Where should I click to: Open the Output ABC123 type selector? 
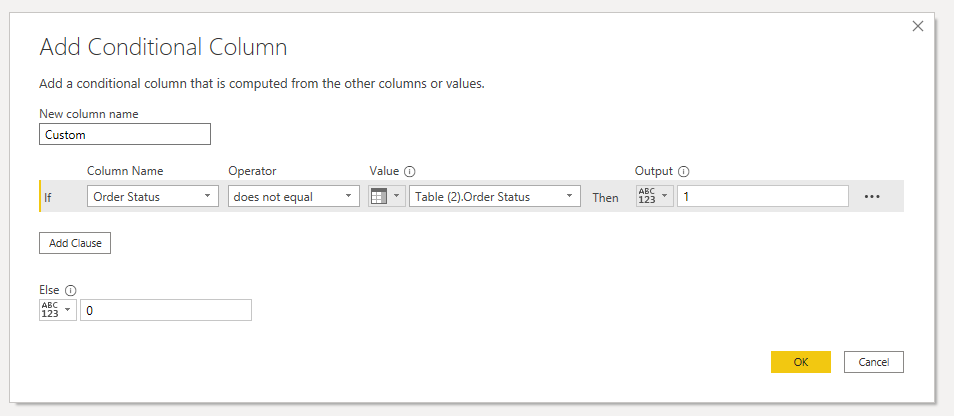click(x=655, y=196)
